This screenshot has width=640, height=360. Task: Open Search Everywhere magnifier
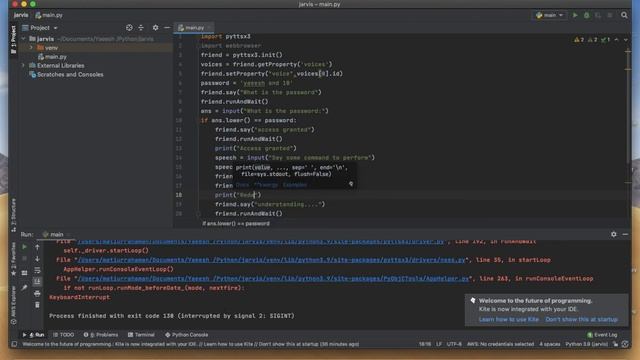[624, 15]
